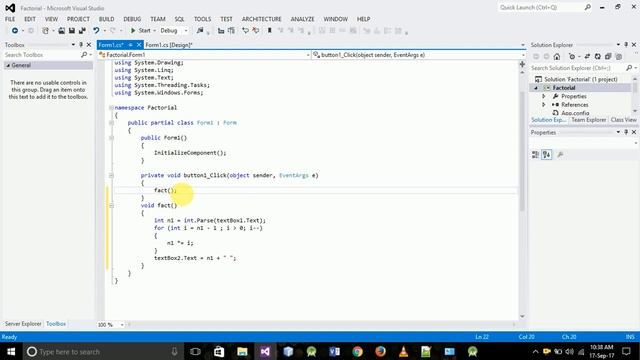Search icon in the Toolbox search box
Screen dimensions: 640x360
[84, 55]
